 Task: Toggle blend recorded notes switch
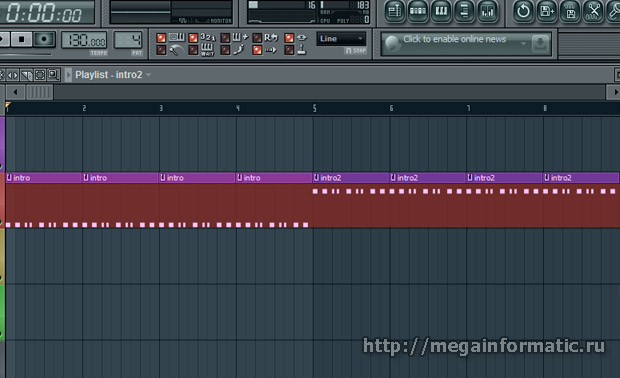tap(225, 38)
